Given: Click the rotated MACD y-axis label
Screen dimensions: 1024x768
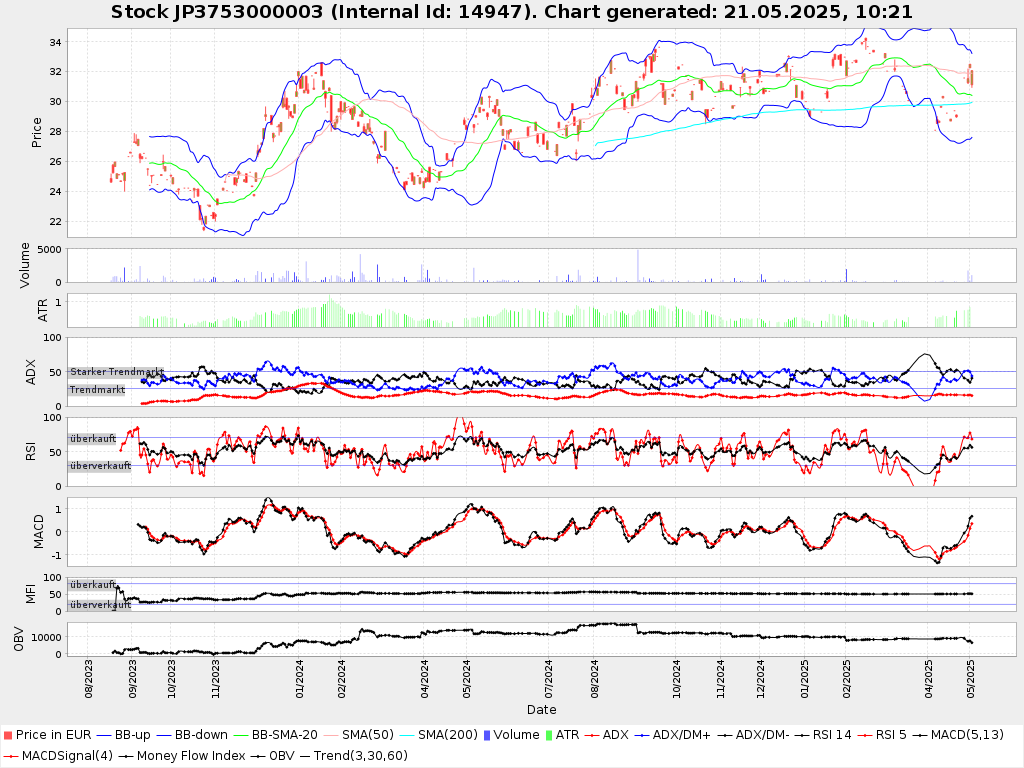Looking at the screenshot, I should click(39, 532).
